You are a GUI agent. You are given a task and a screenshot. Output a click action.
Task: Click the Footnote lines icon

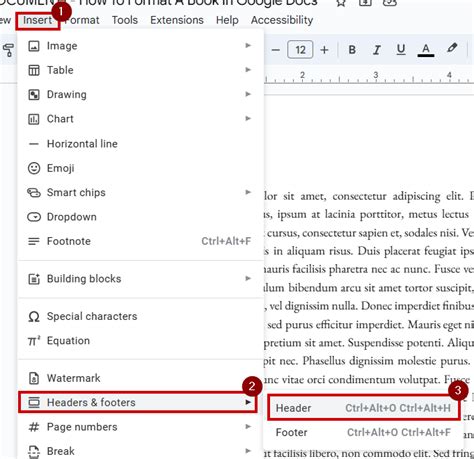(x=34, y=241)
